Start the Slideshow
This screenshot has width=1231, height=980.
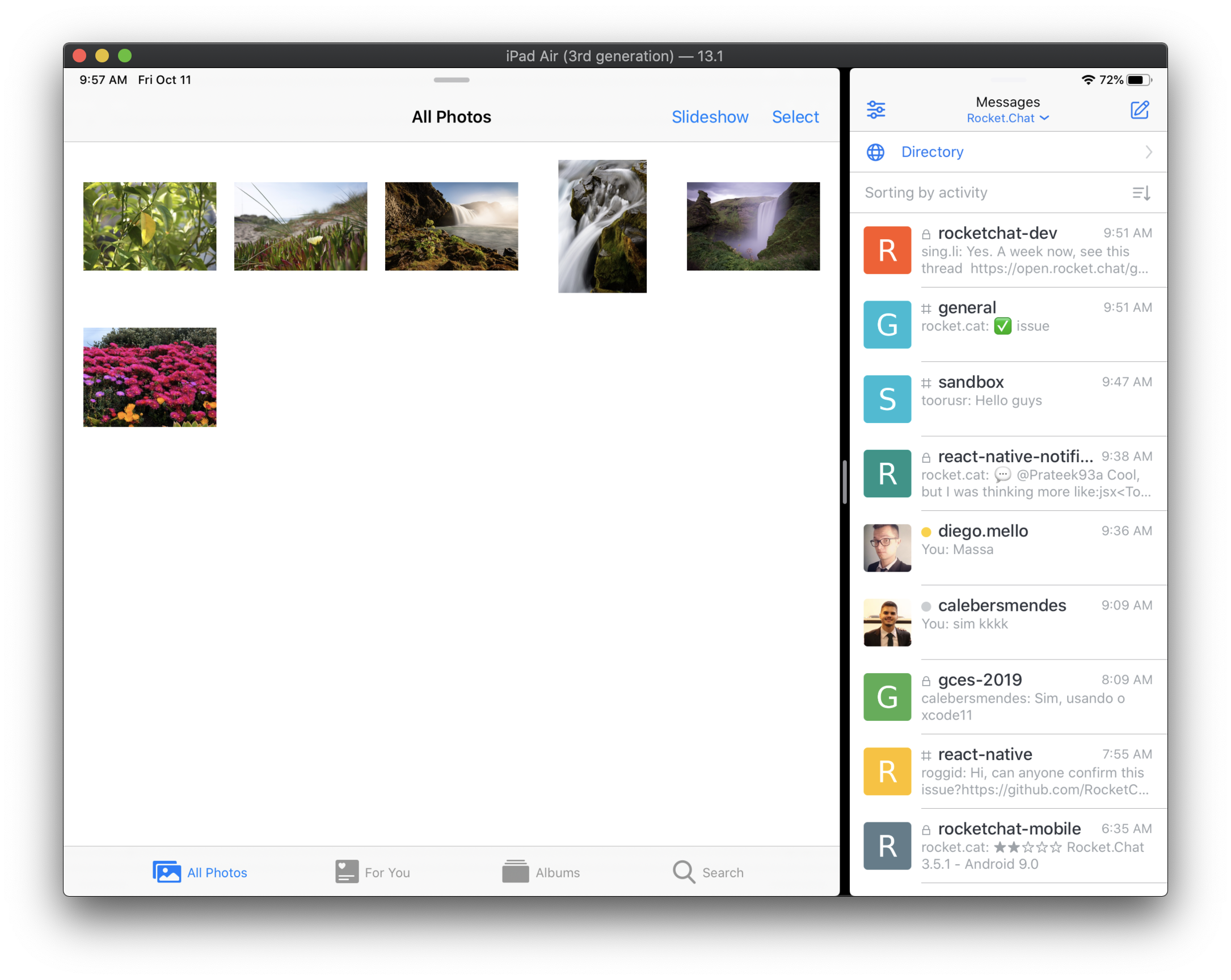click(709, 117)
